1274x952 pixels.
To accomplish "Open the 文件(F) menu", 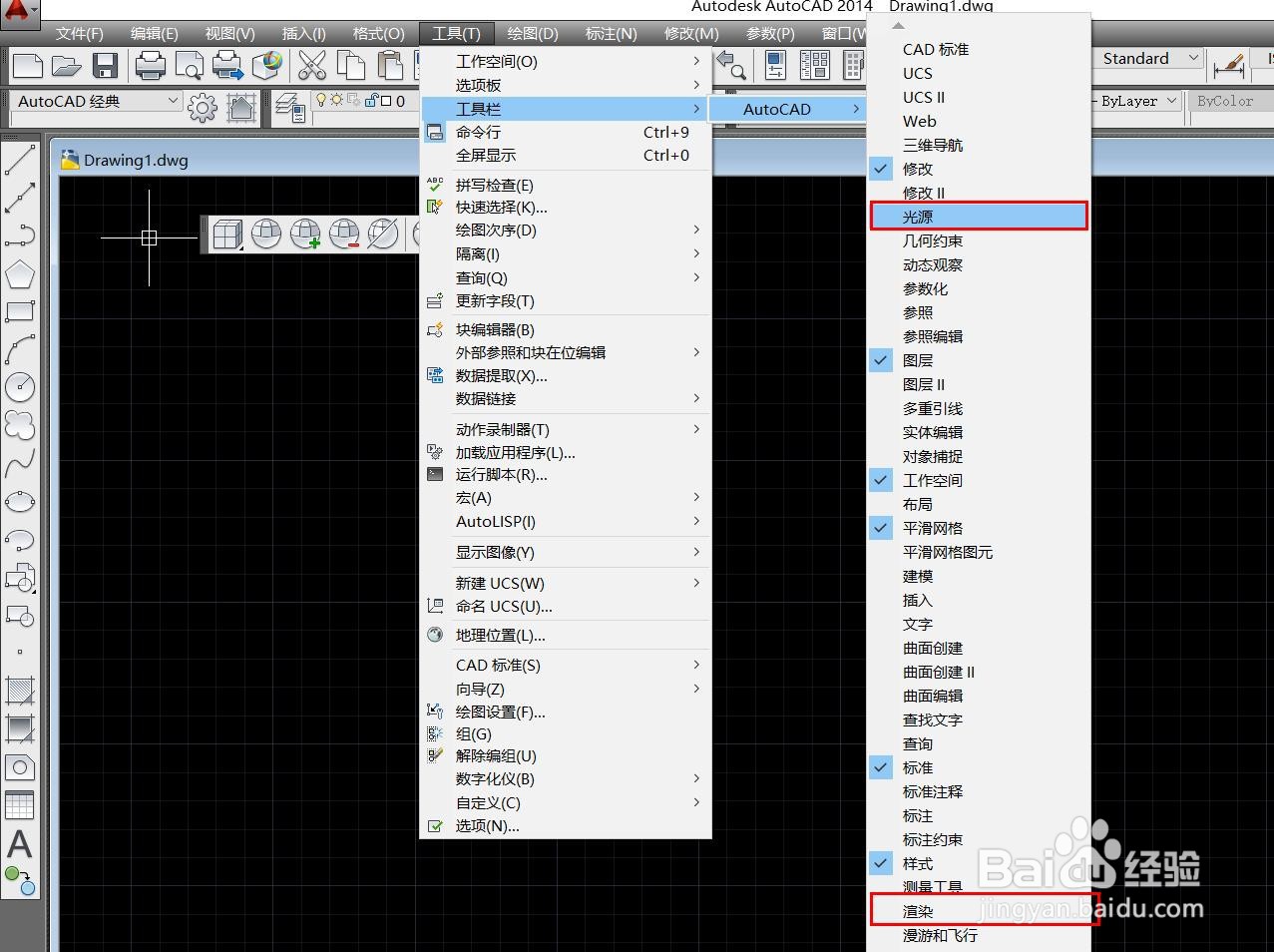I will [x=79, y=34].
